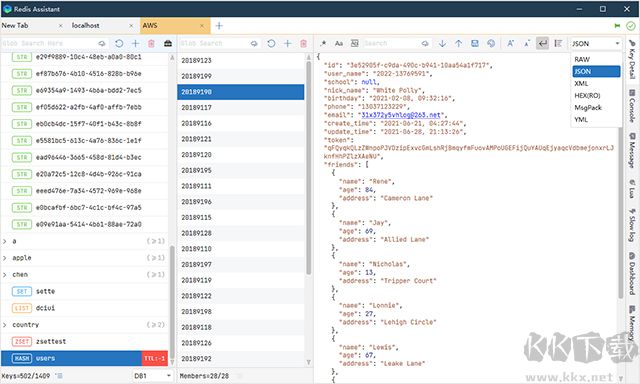Click the green flag icon
This screenshot has height=384, width=640.
click(x=617, y=26)
